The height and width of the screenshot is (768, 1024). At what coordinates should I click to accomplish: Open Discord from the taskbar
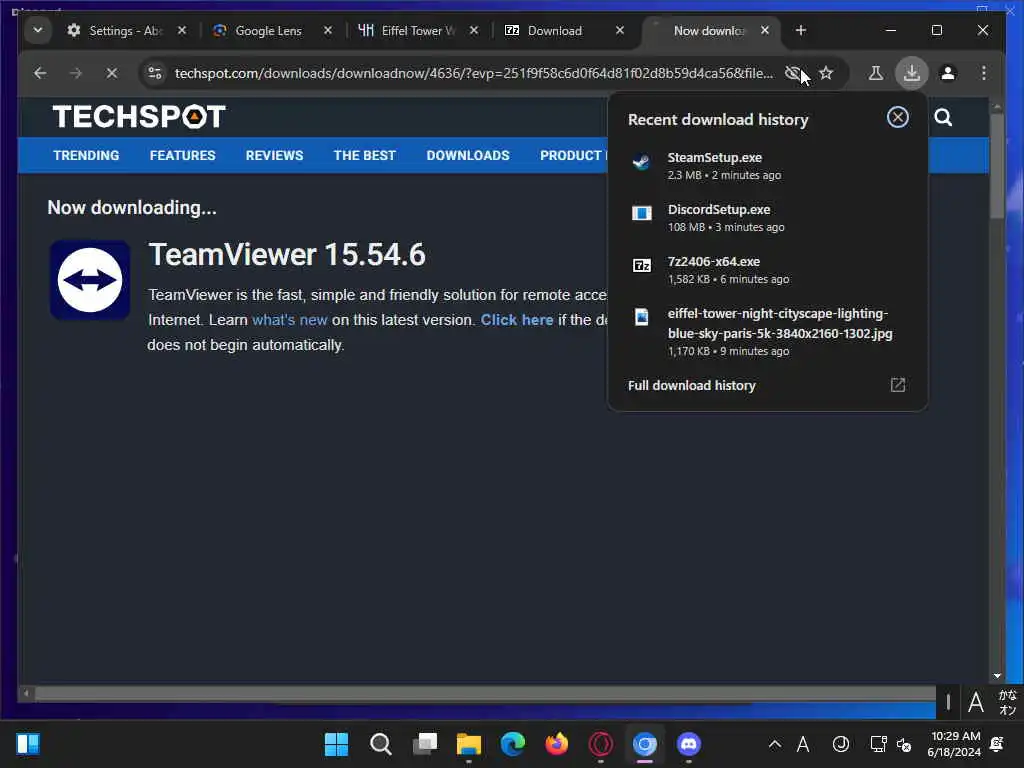tap(688, 744)
